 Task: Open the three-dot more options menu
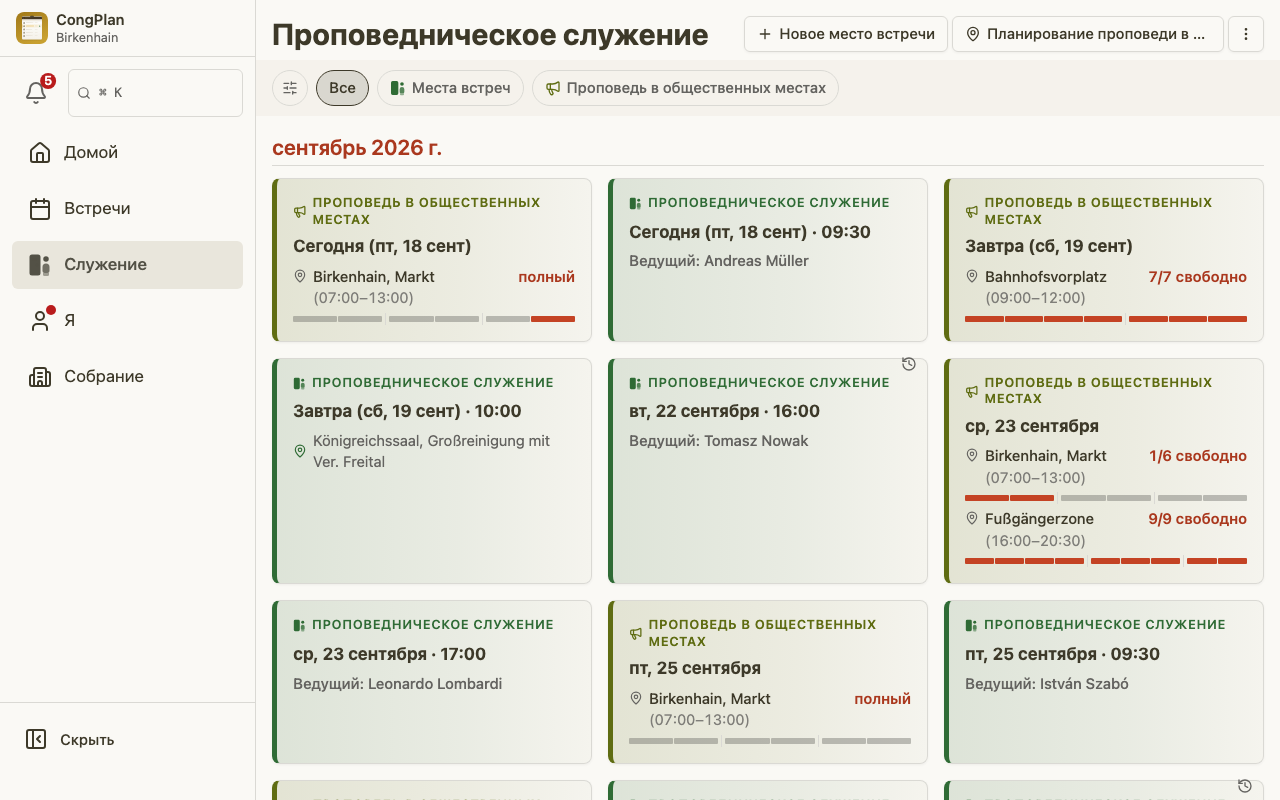click(1246, 34)
